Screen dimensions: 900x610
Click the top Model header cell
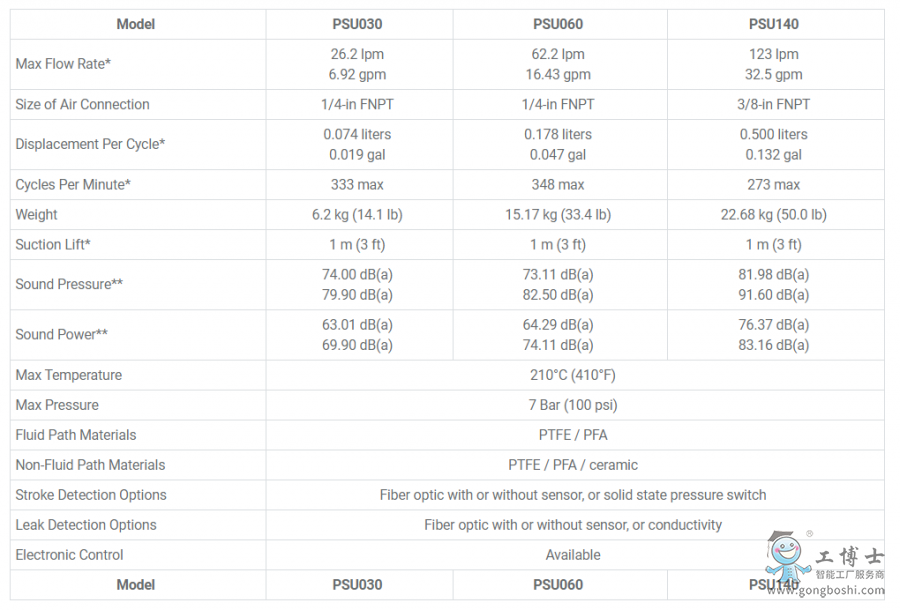coord(136,24)
